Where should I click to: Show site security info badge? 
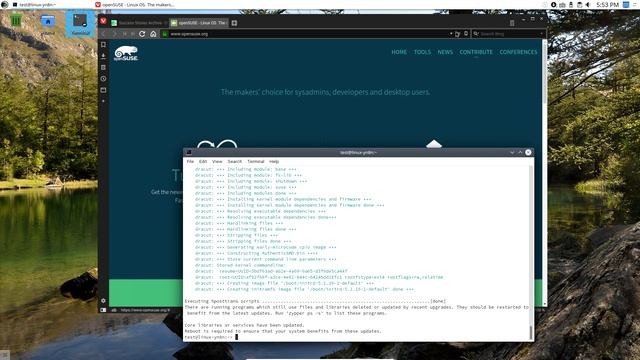[165, 34]
